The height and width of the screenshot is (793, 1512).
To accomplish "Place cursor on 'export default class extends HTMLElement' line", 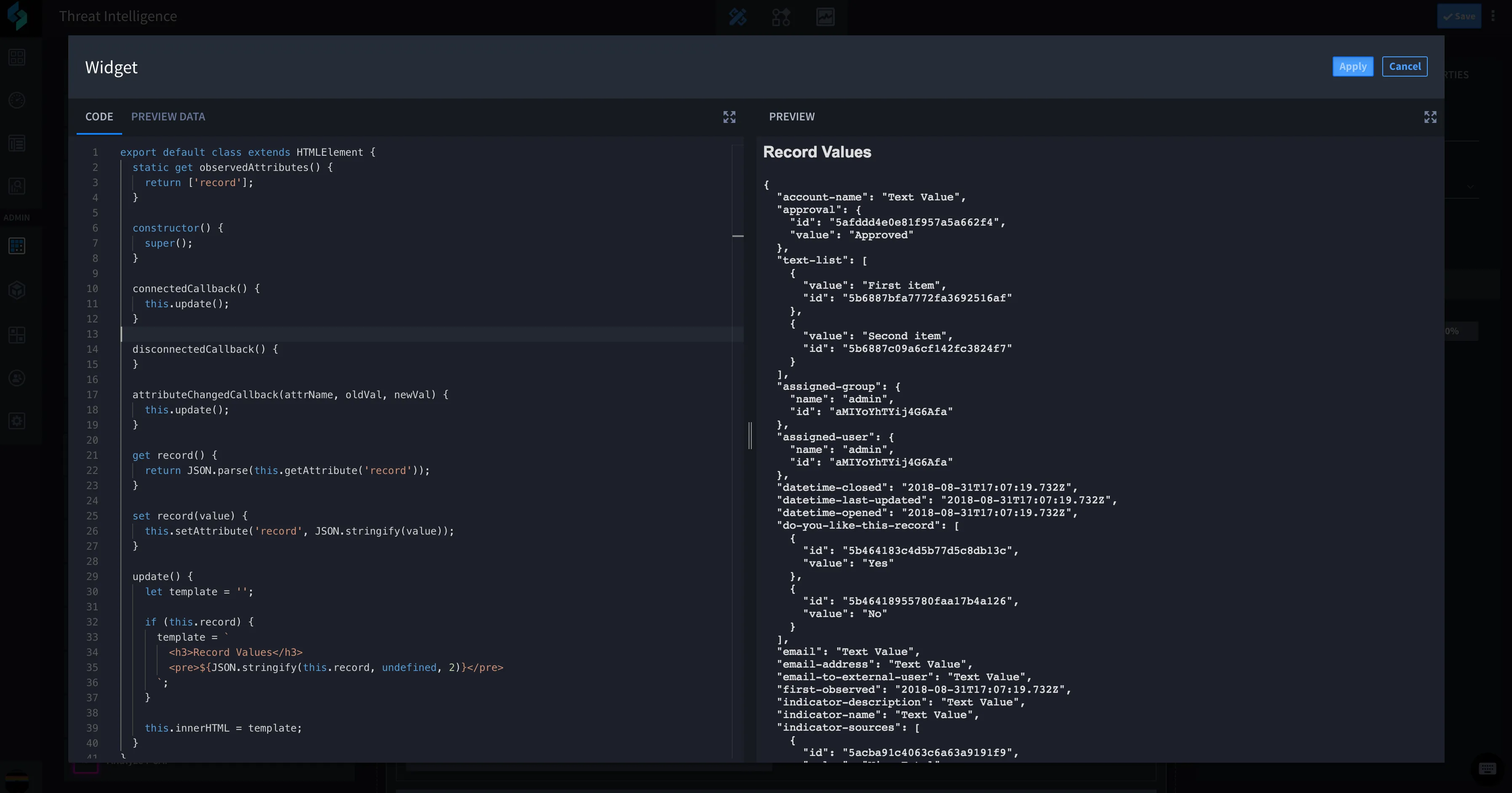I will 248,152.
